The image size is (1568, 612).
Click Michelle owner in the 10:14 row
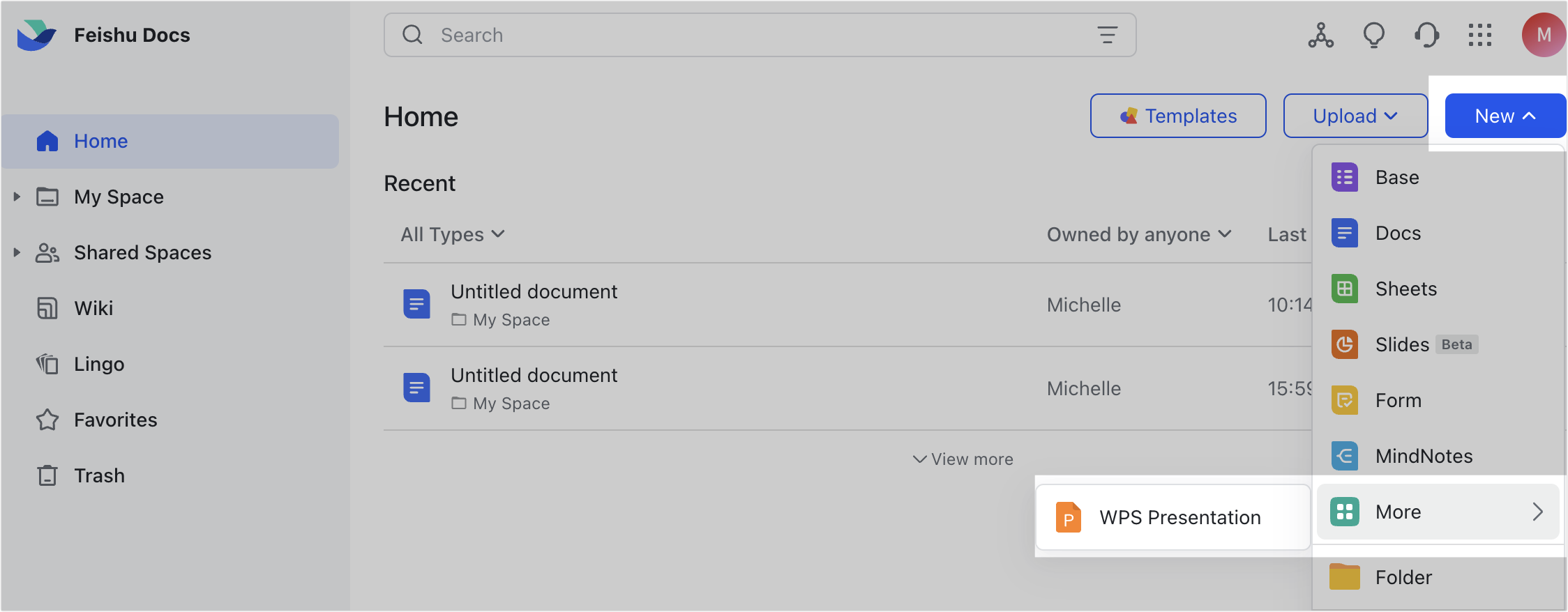click(x=1084, y=305)
